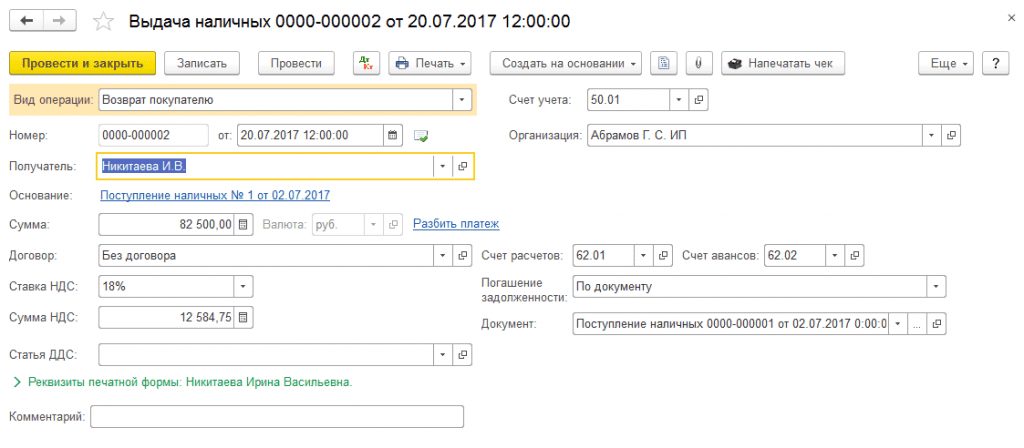Viewport: 1024px width, 448px height.
Task: Click the Провести button
Action: (296, 63)
